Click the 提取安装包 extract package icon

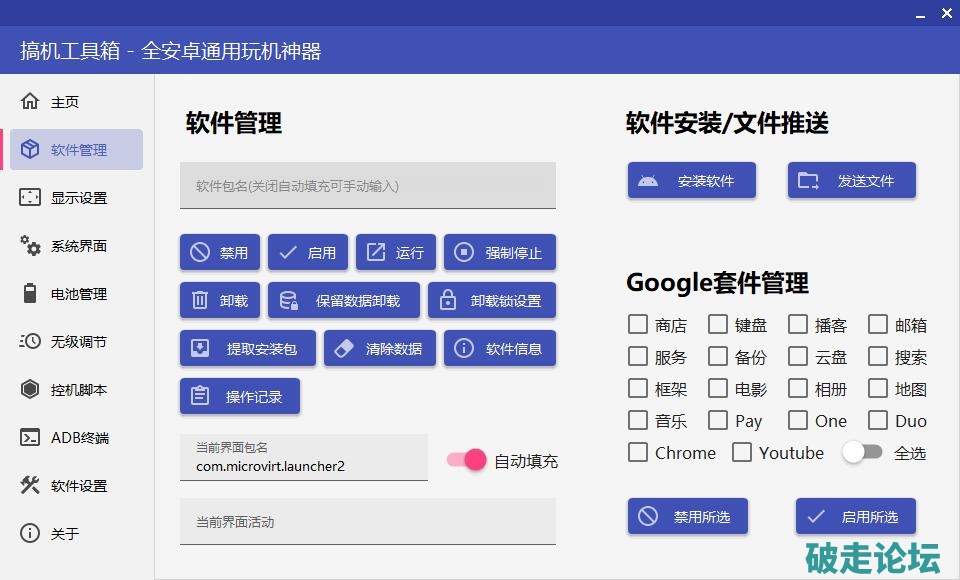pyautogui.click(x=200, y=349)
